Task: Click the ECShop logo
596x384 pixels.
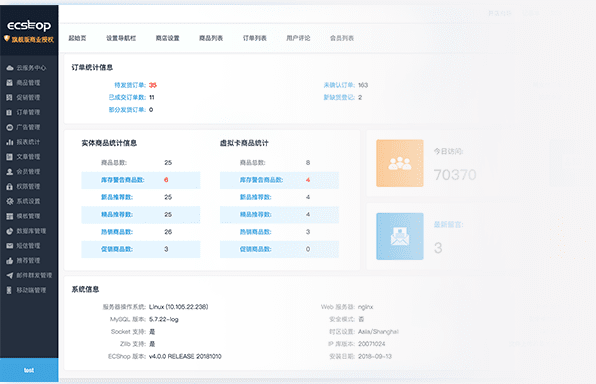Action: click(x=29, y=25)
